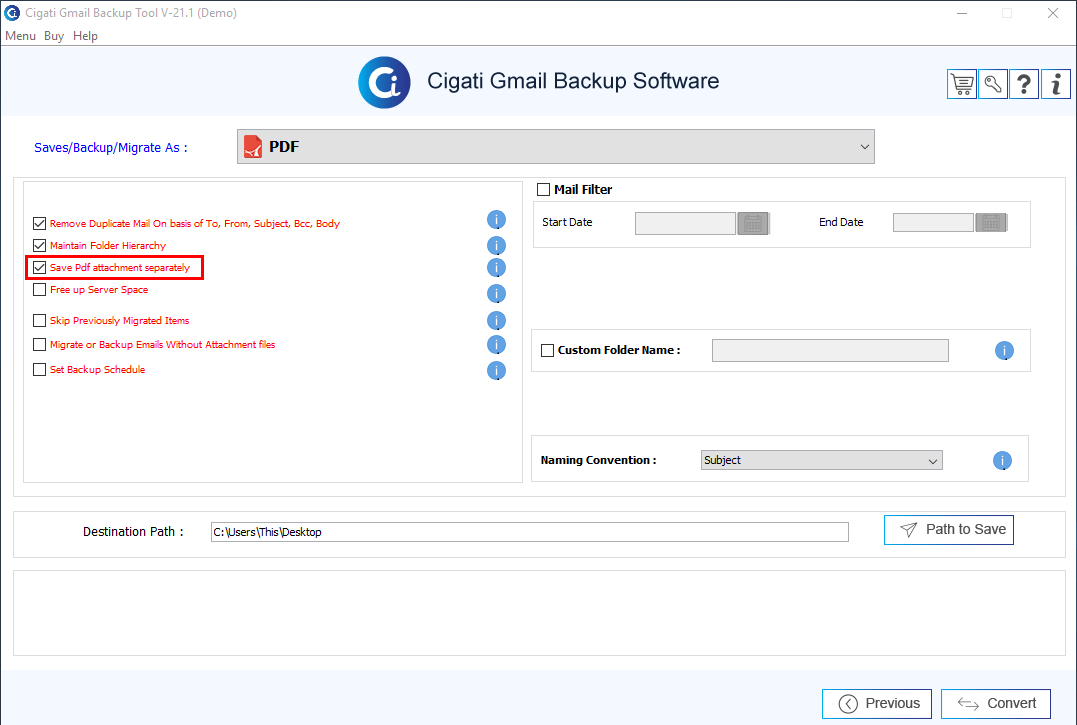Toggle Save Pdf attachment separately checkbox

pyautogui.click(x=39, y=268)
